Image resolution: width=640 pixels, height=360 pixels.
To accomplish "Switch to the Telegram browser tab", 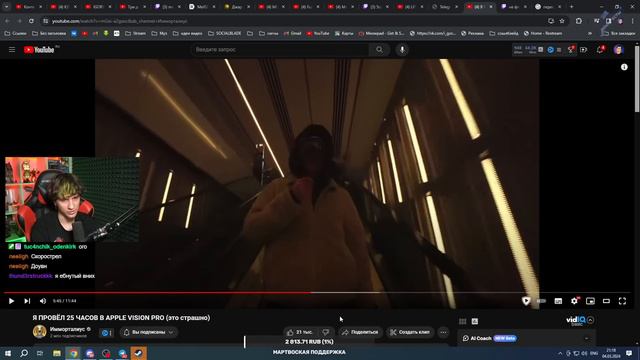I will (444, 7).
